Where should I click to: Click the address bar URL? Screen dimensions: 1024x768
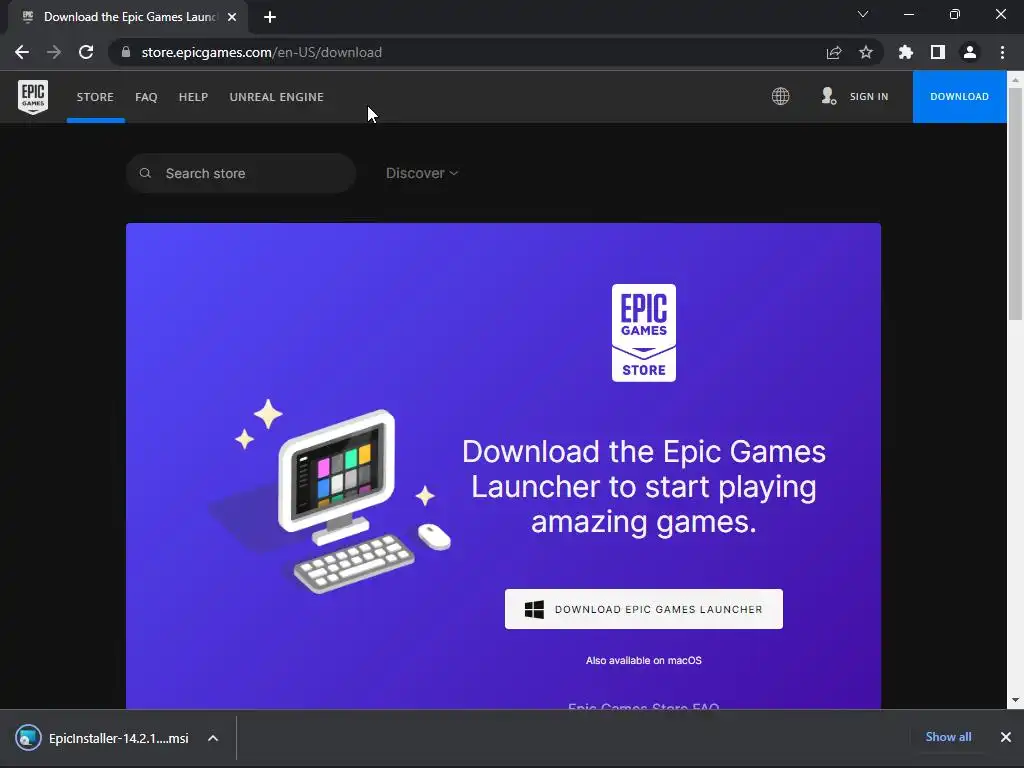coord(261,52)
